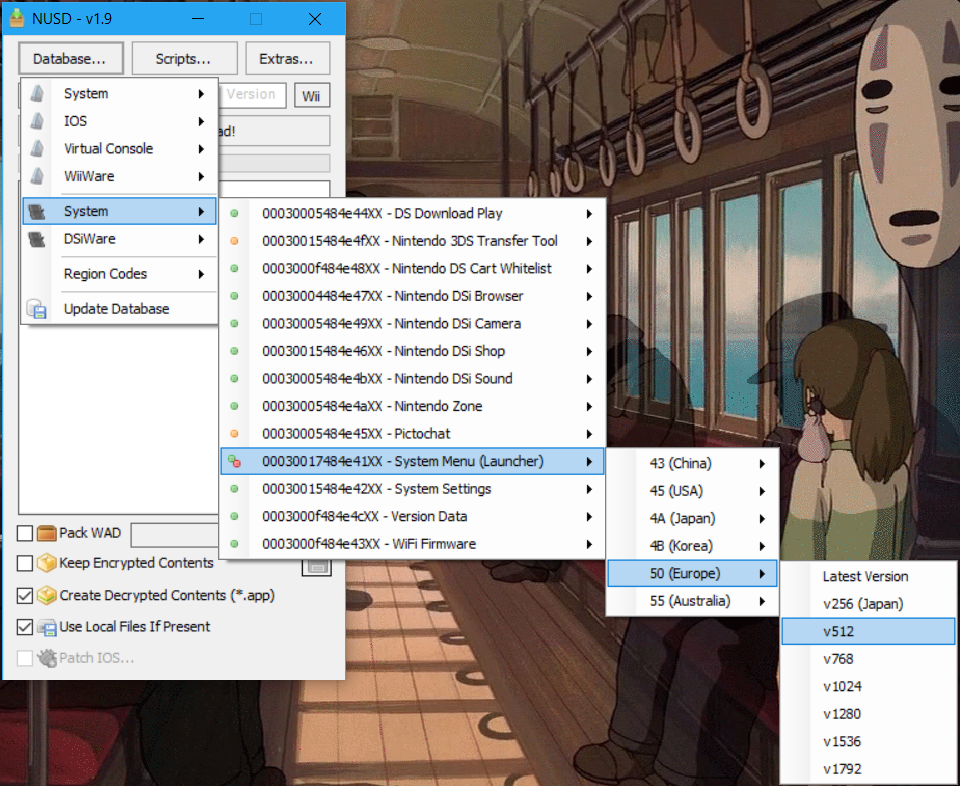Click the Wii console icon next to System
Viewport: 960px width, 786px height.
37,94
